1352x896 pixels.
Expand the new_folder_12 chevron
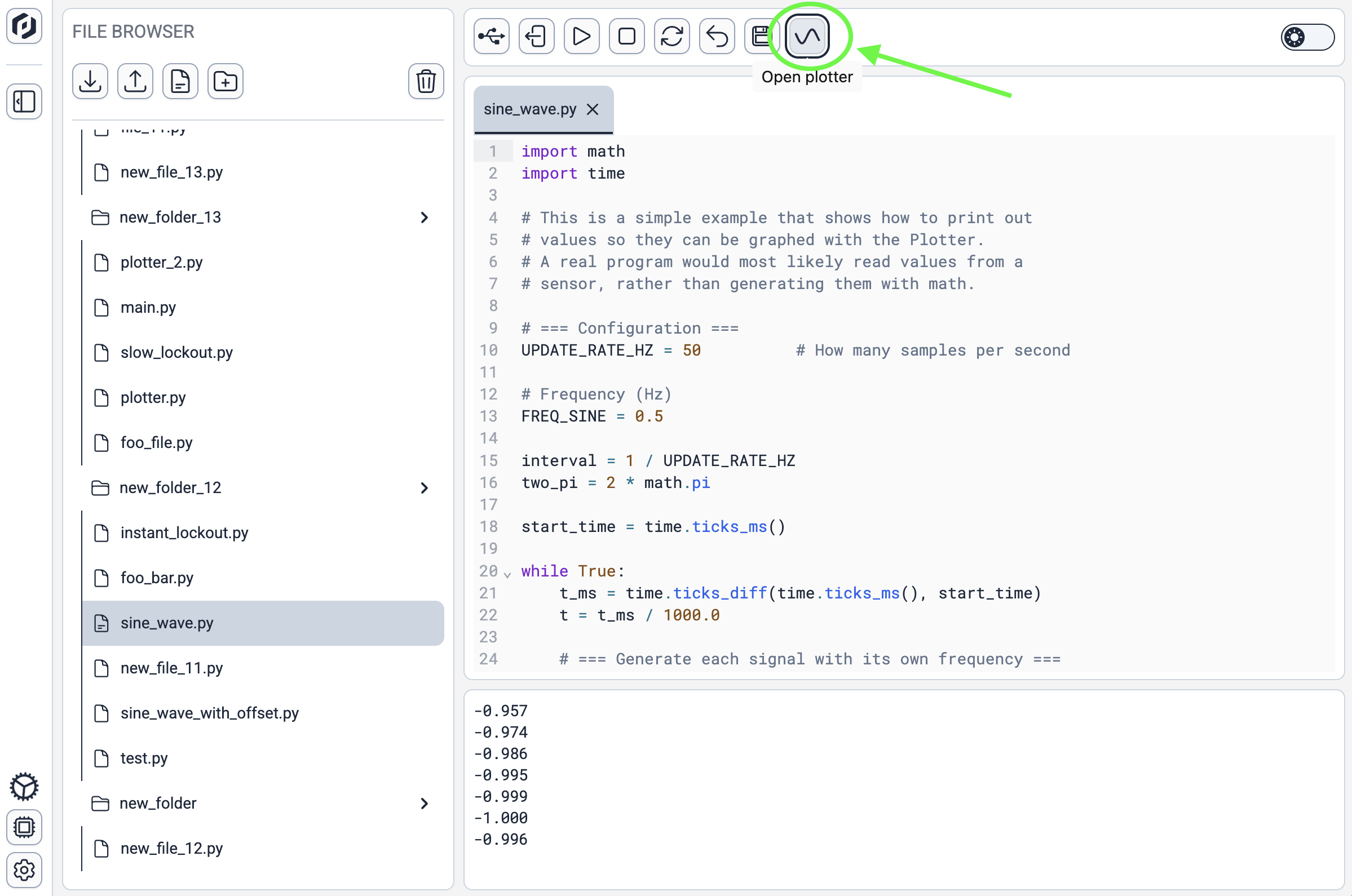pos(424,488)
